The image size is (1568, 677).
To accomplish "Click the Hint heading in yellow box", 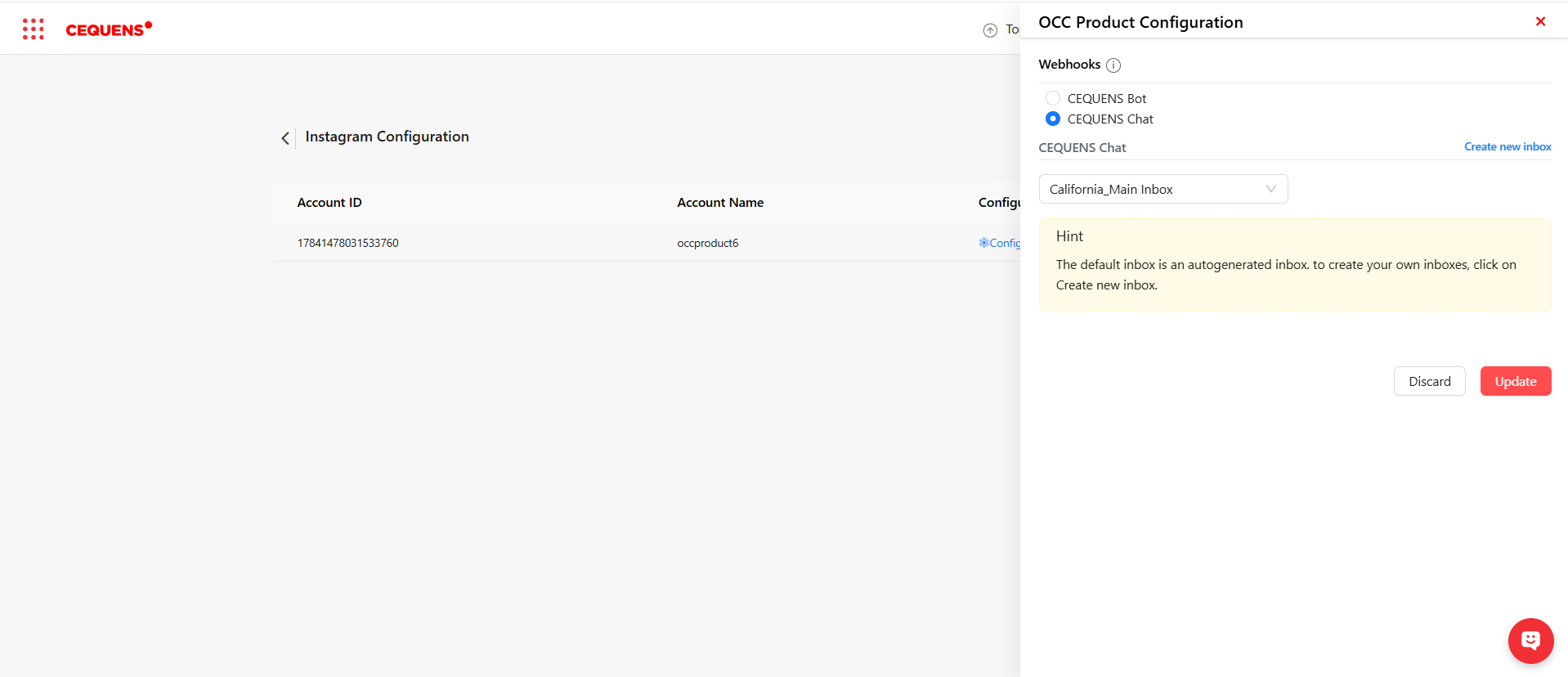I will (1069, 236).
